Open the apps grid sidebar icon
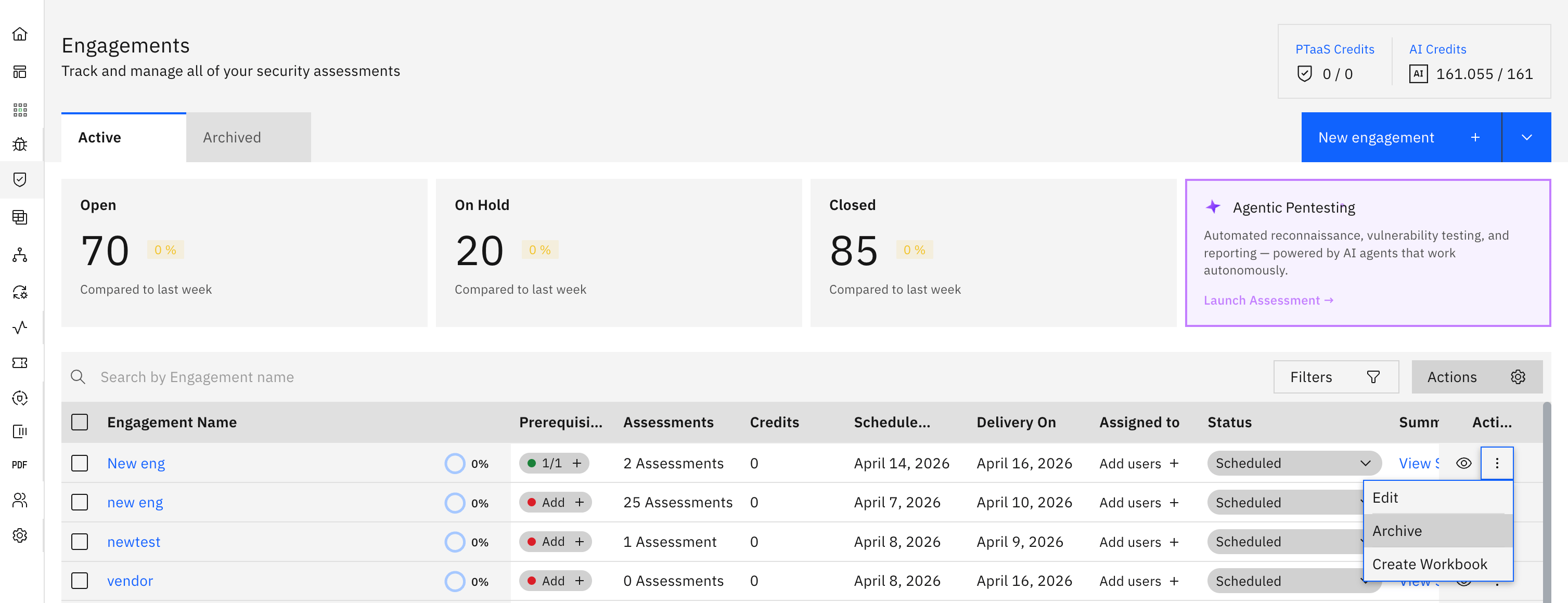This screenshot has height=603, width=1568. point(20,110)
